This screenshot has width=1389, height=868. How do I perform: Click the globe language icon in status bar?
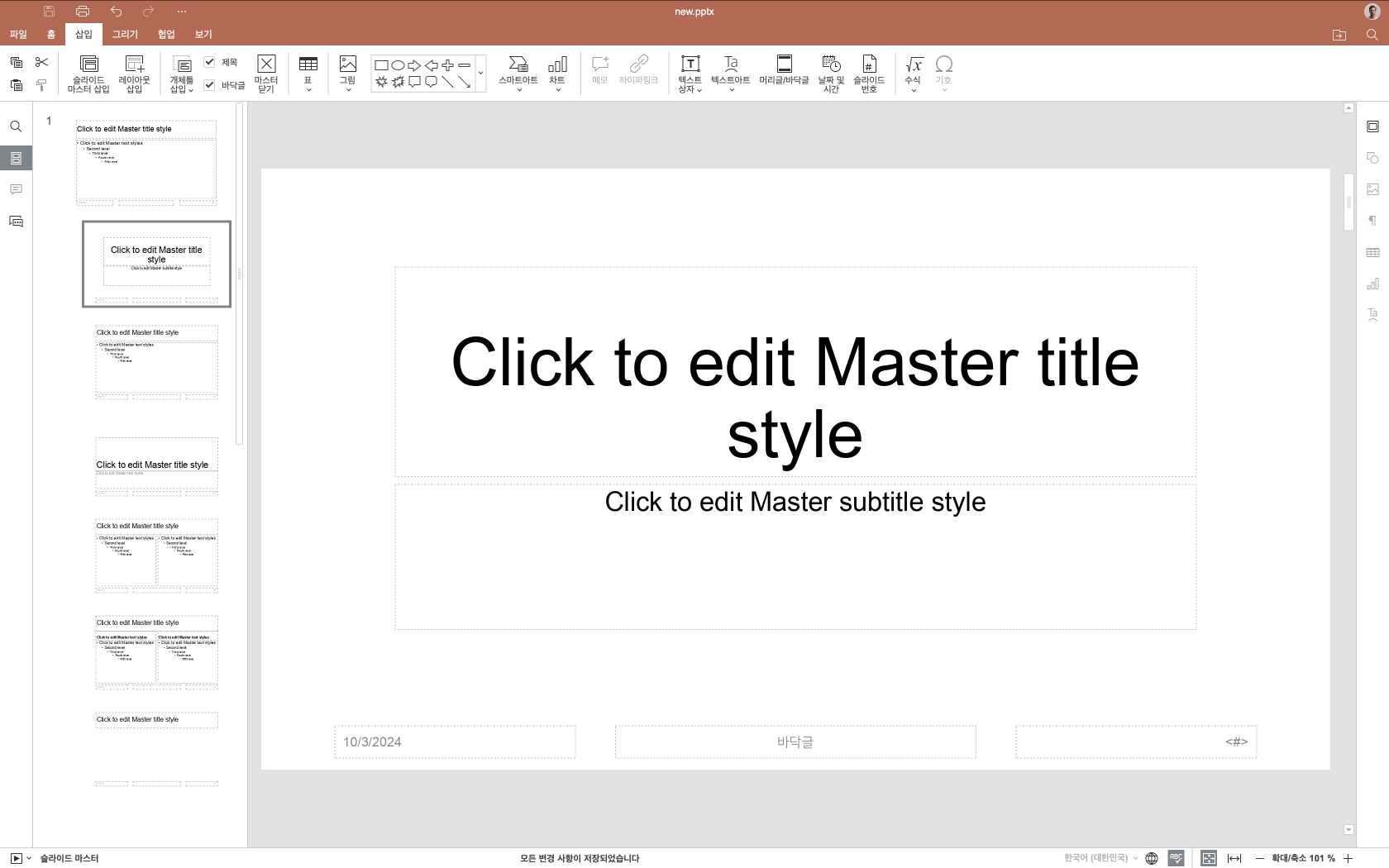1152,858
